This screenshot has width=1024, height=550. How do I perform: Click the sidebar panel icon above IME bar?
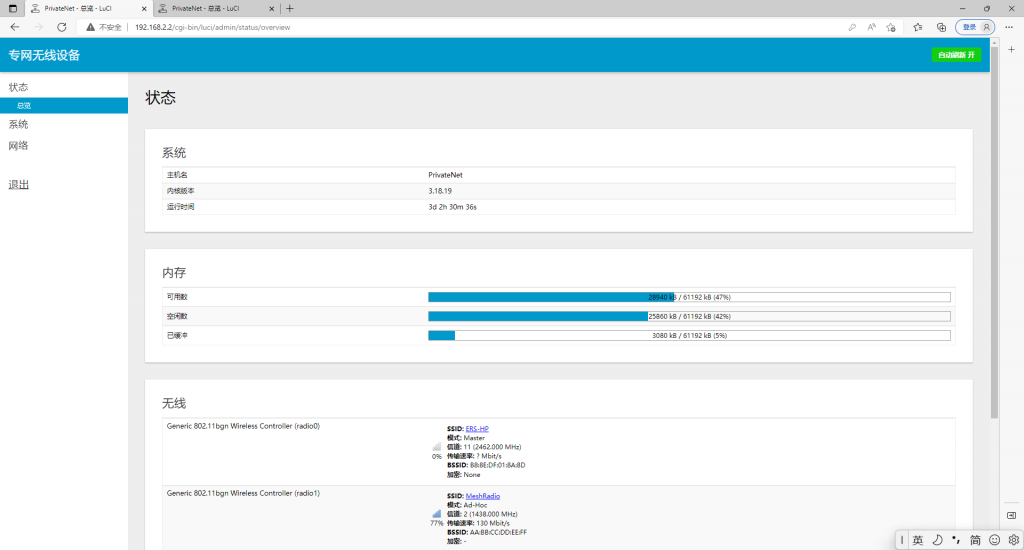click(x=1011, y=515)
